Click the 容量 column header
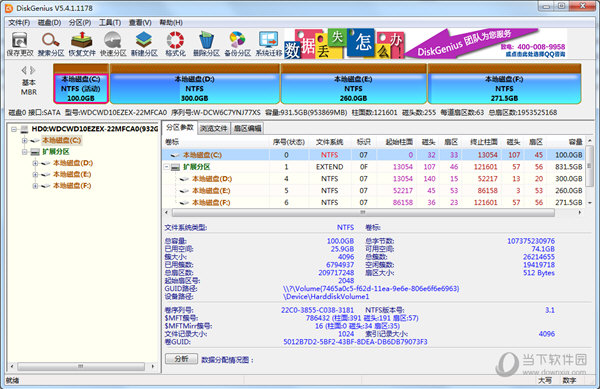Screen dimensions: 600x389 tap(566, 142)
